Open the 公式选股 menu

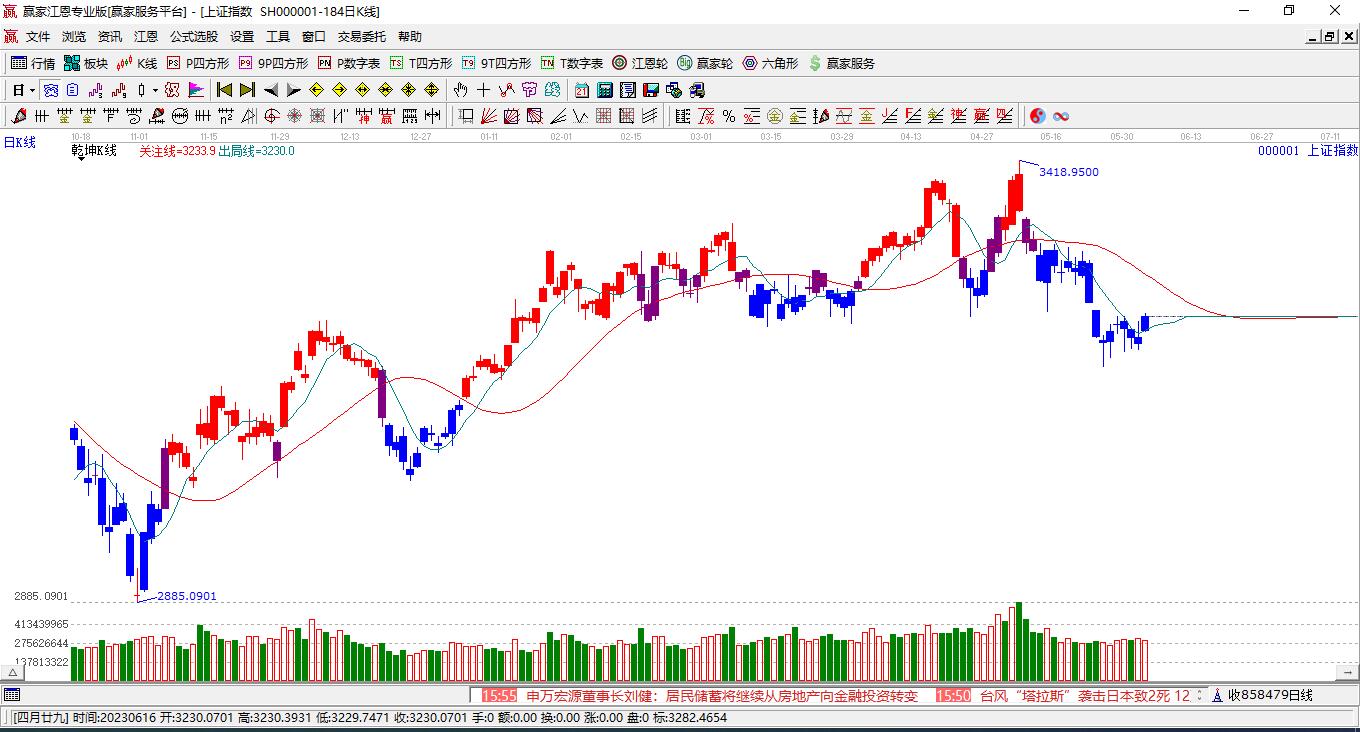click(193, 37)
